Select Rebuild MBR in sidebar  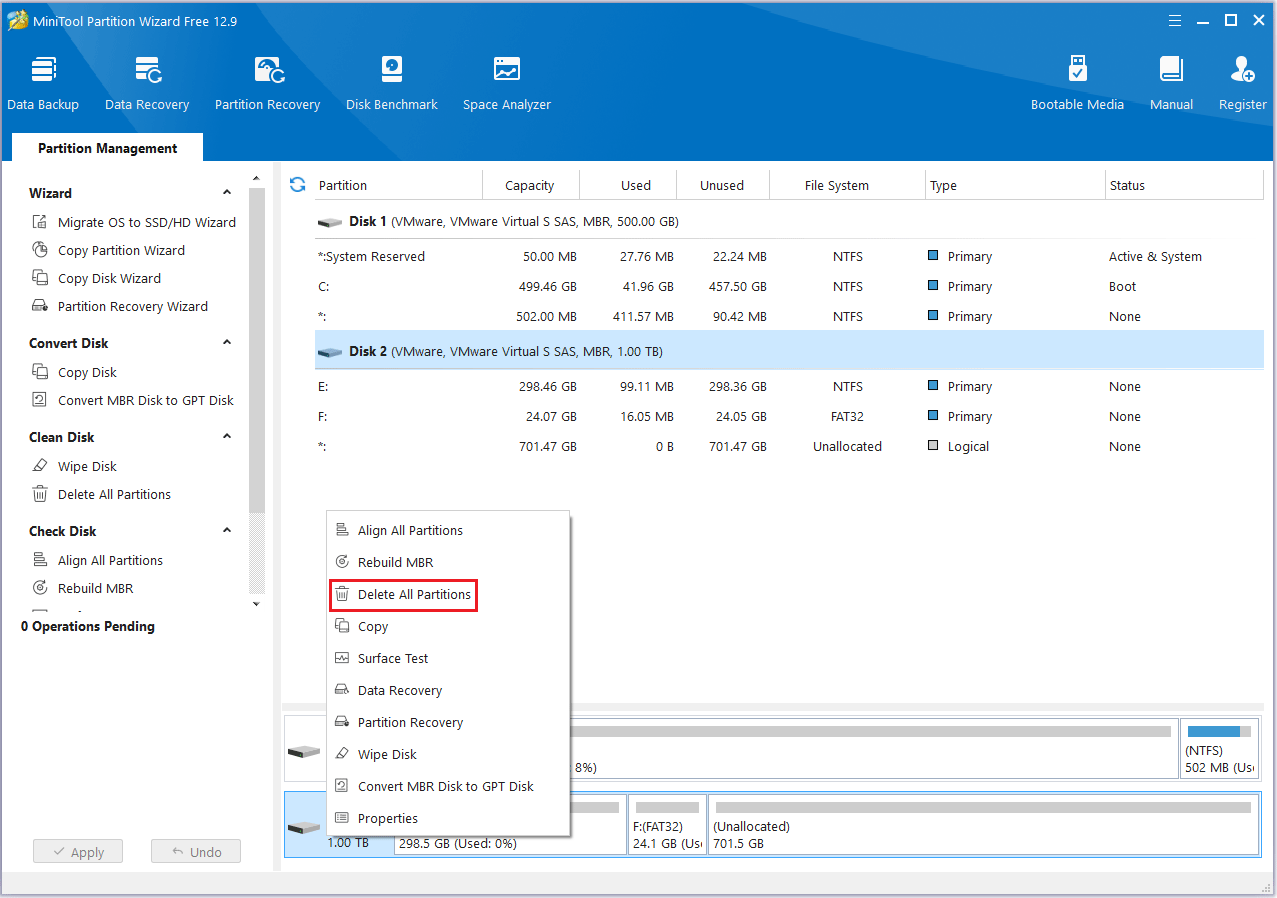tap(83, 588)
